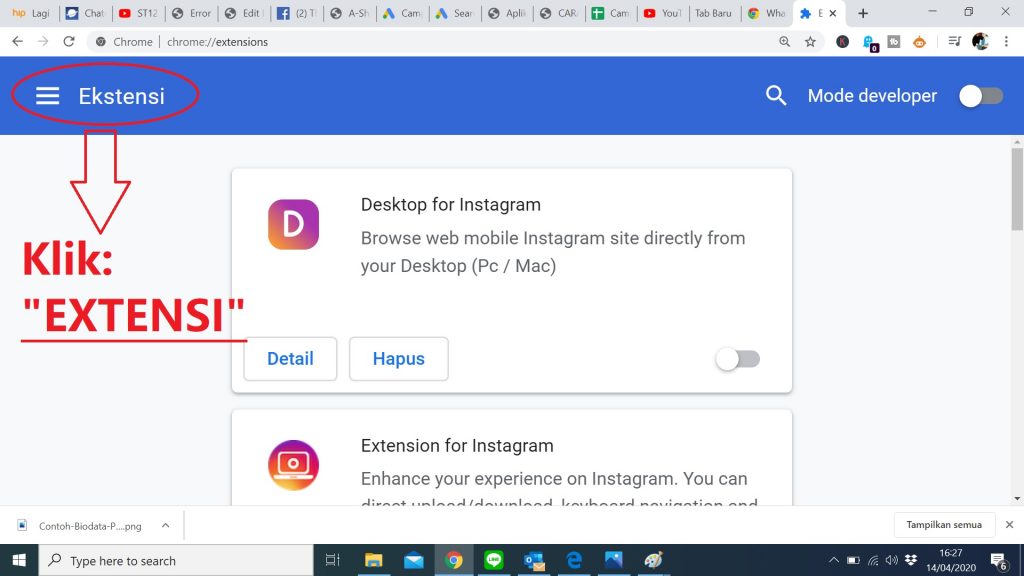Enable the Mode developer toggle

coord(980,96)
